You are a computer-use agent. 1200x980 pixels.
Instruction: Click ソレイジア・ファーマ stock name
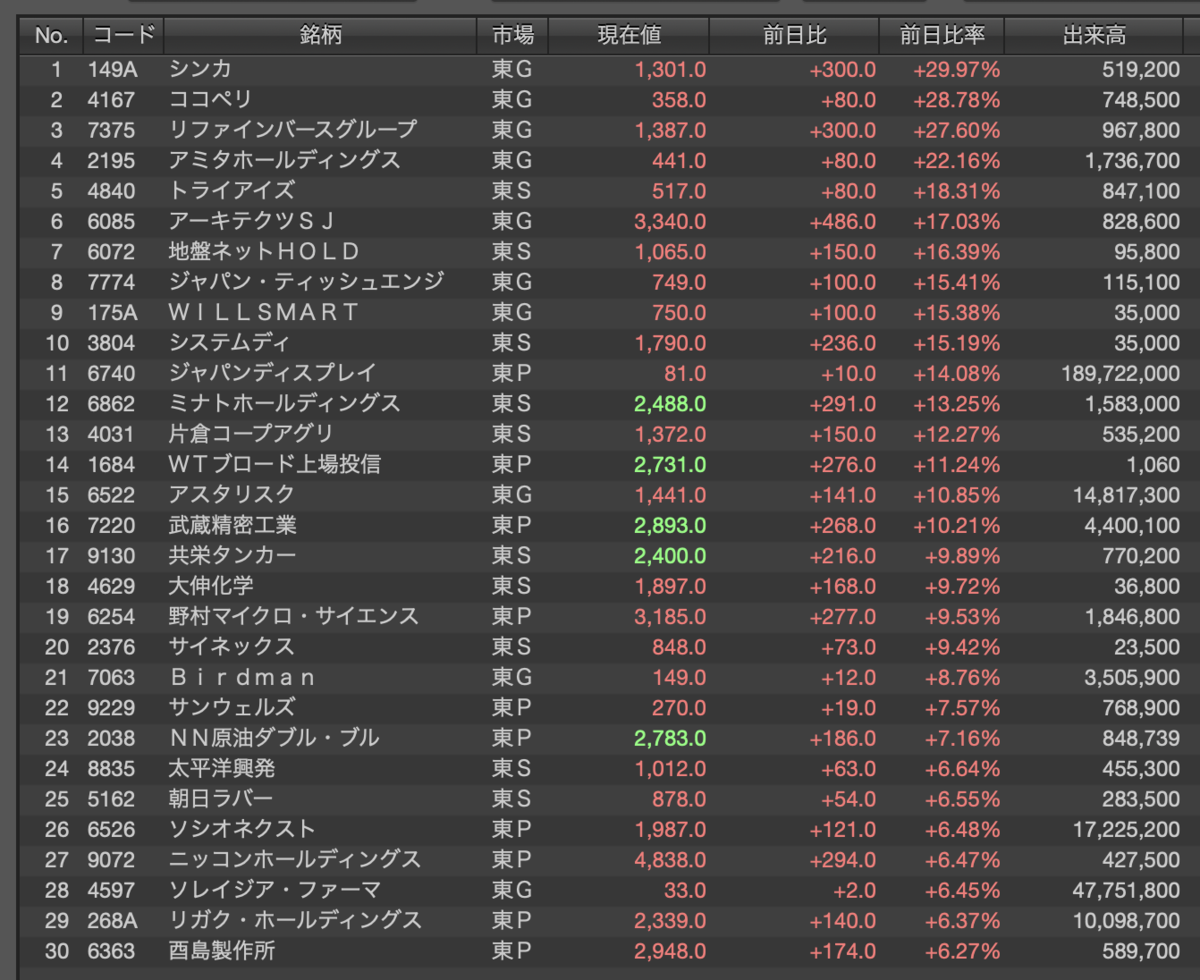pyautogui.click(x=275, y=889)
